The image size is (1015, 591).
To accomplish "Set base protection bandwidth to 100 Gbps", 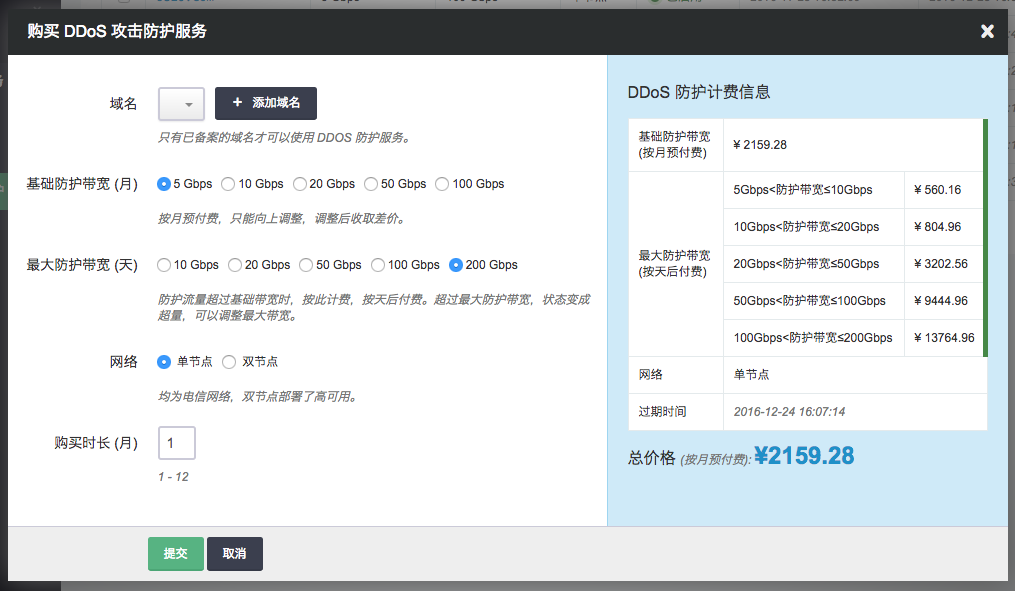I will point(442,184).
